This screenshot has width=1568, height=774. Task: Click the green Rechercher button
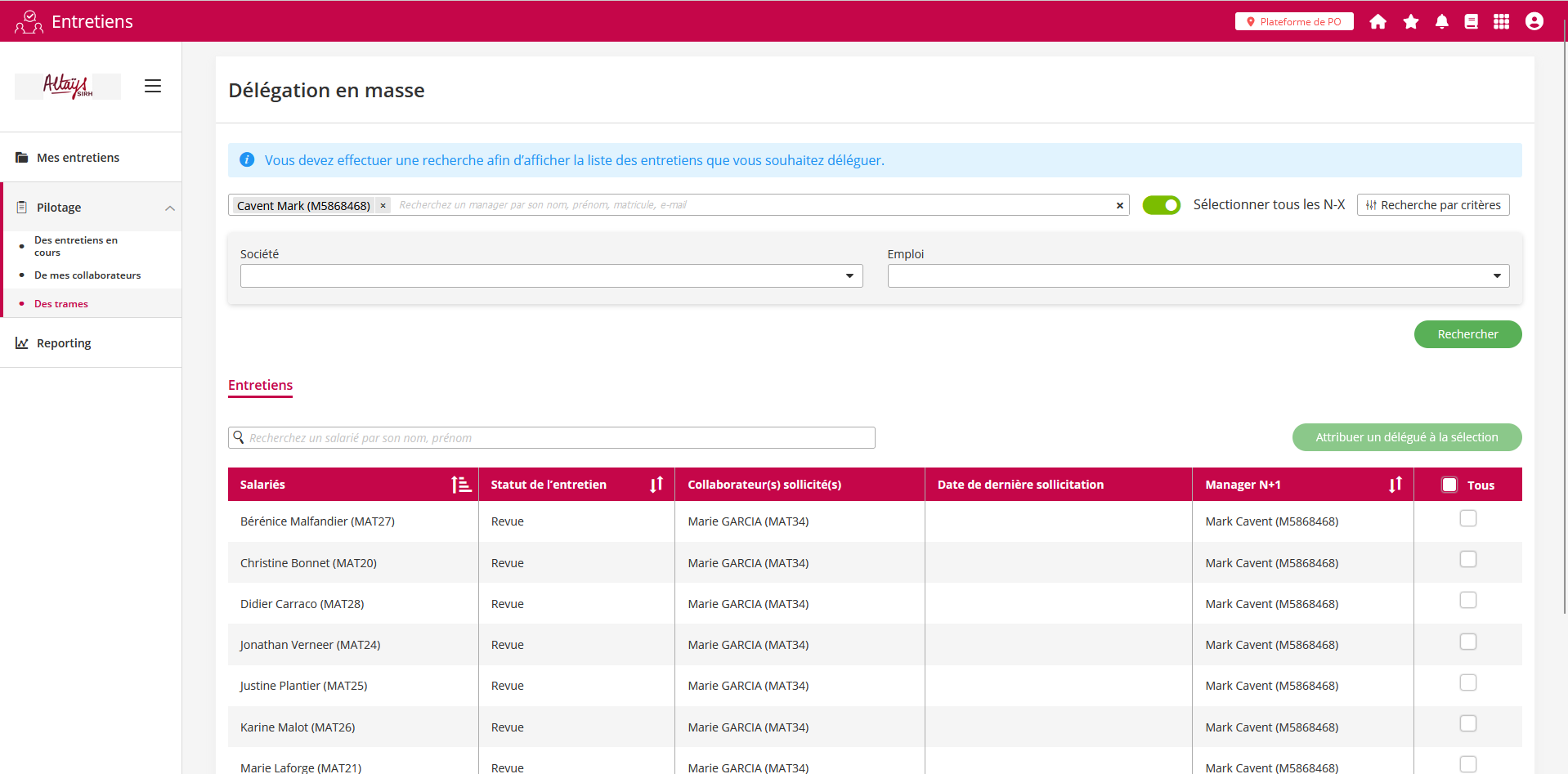click(x=1467, y=334)
